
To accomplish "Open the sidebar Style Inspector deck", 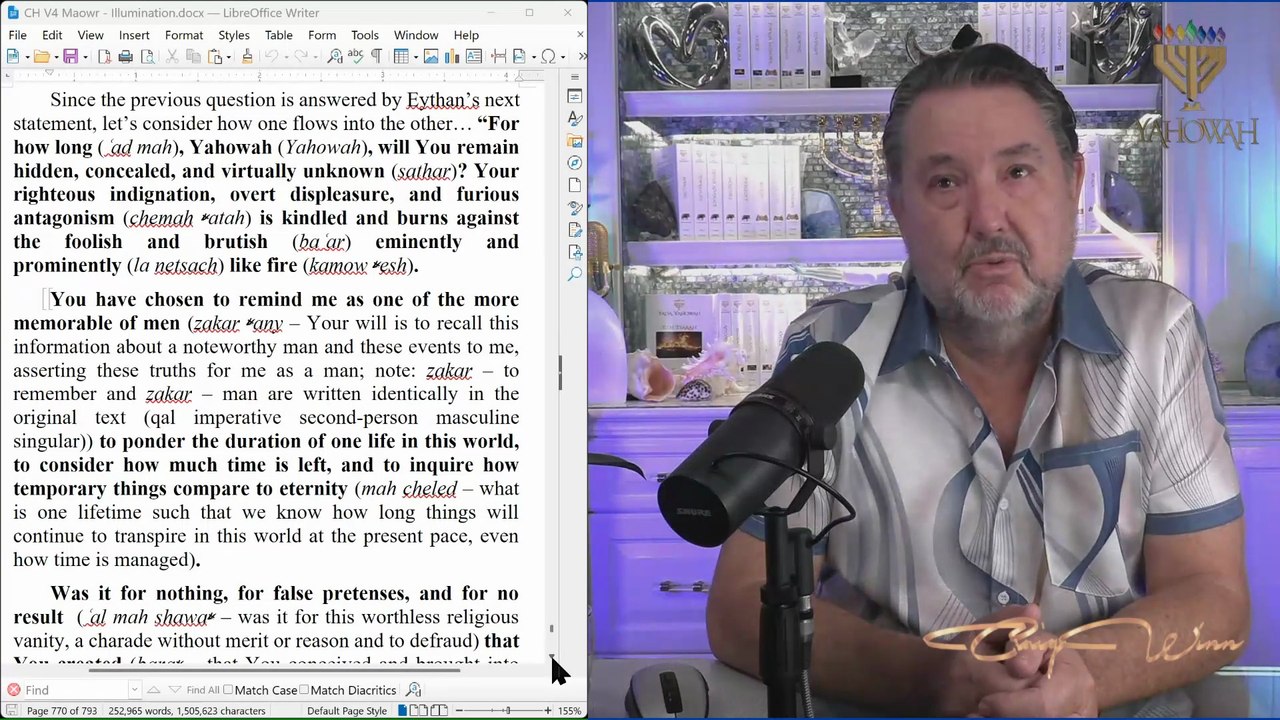I will [575, 208].
